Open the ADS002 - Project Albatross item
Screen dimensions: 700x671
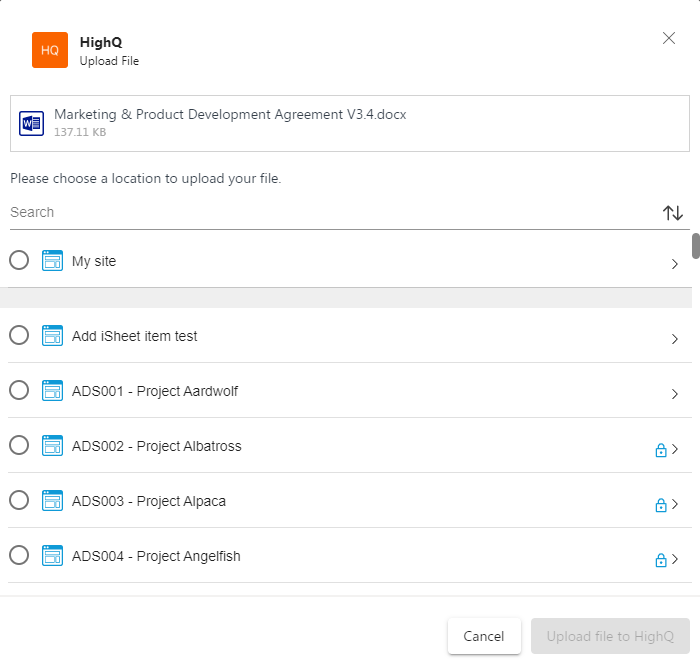tap(157, 446)
